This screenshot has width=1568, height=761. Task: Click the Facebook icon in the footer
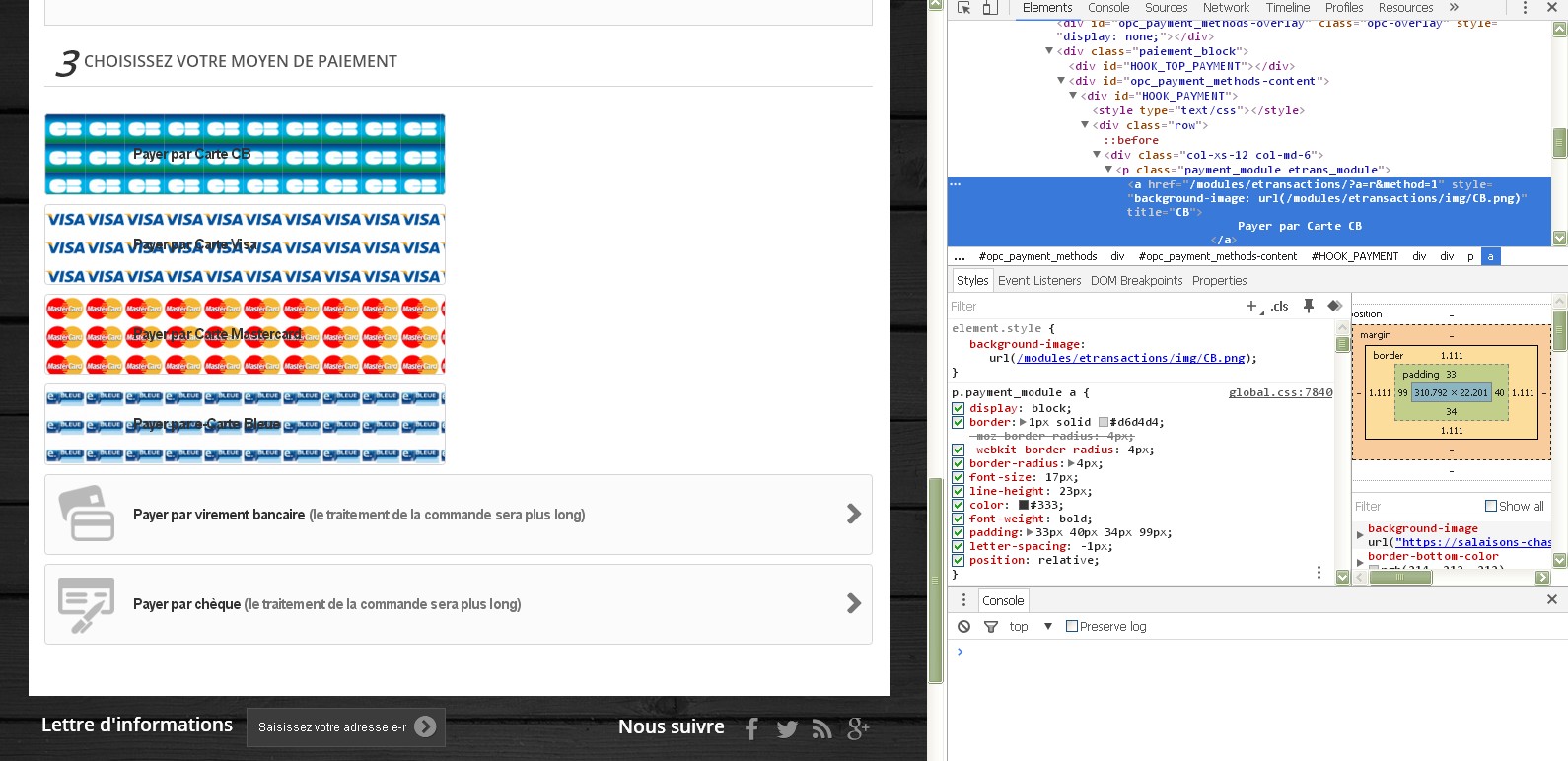[751, 729]
